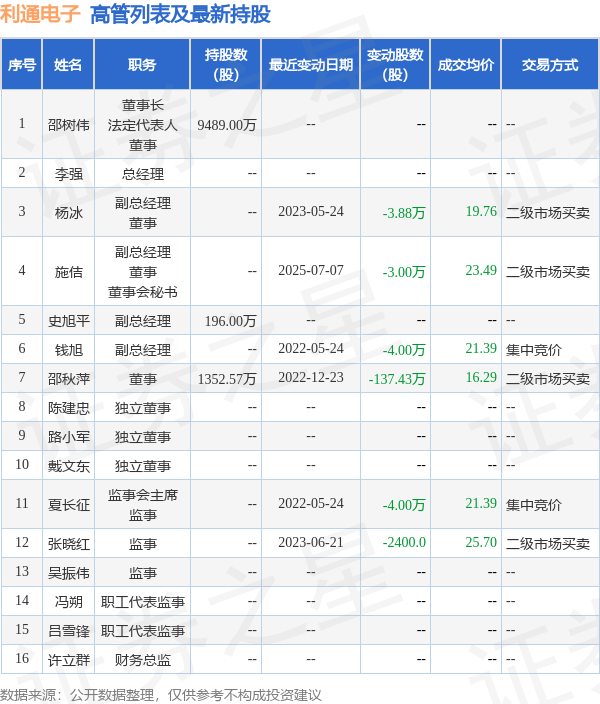Click the name 许立群
600x704 pixels.
[x=69, y=660]
